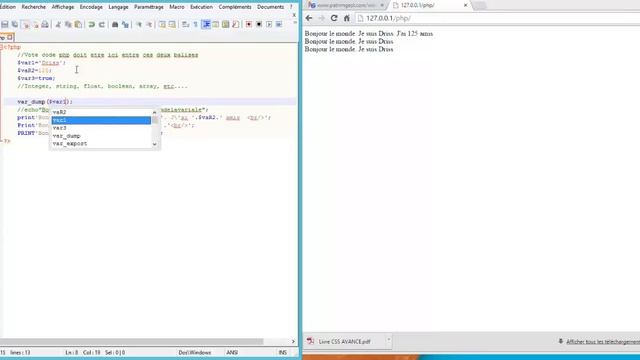Click the Copy toolbar icon
This screenshot has height=360, width=640.
click(x=68, y=24)
